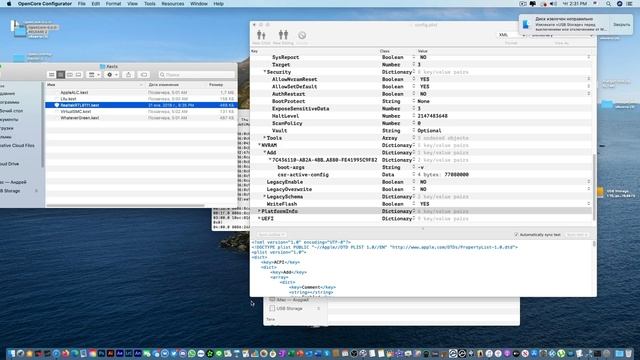Expand the UEFI dictionary row
Screen dimensions: 640x360
coord(259,219)
